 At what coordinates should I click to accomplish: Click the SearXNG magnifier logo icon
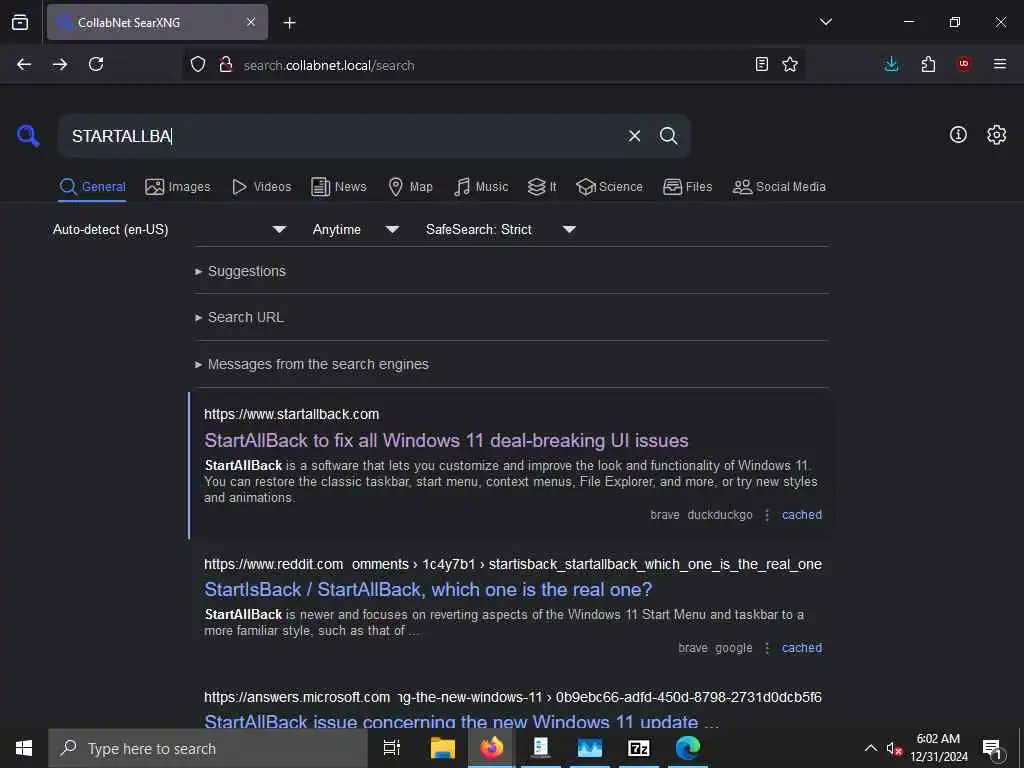28,136
